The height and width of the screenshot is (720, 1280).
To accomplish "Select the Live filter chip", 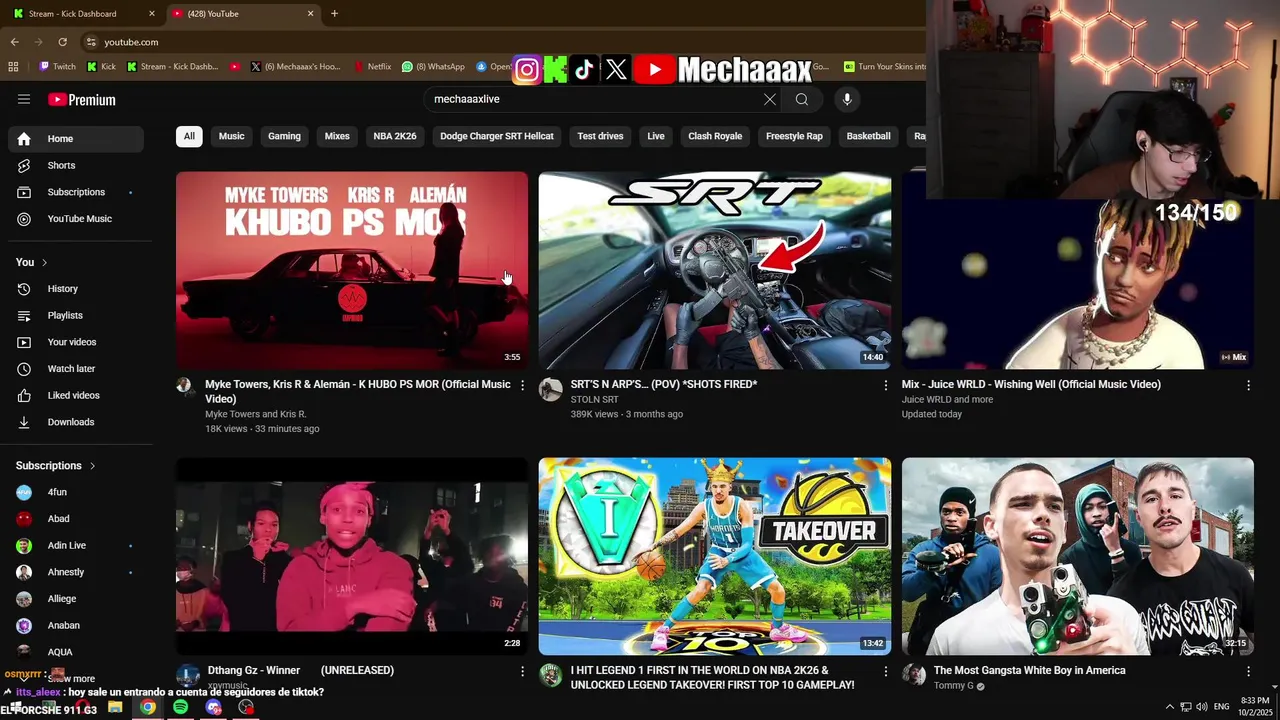I will coord(656,136).
